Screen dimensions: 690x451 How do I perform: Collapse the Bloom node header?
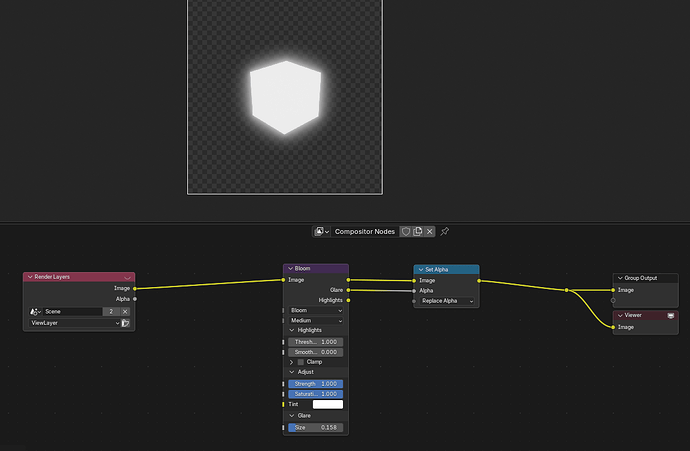click(290, 268)
